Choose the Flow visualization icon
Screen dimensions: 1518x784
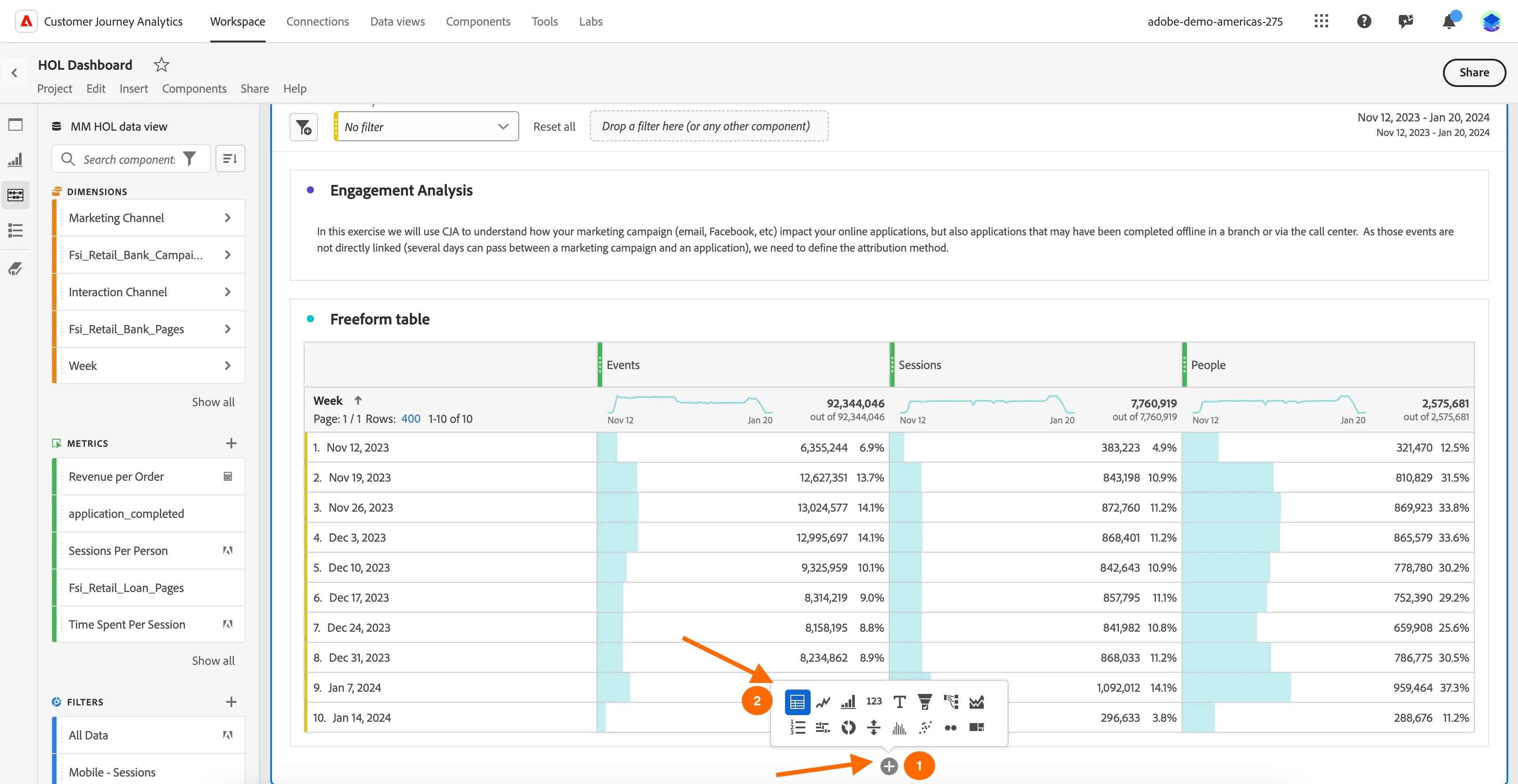(x=951, y=701)
